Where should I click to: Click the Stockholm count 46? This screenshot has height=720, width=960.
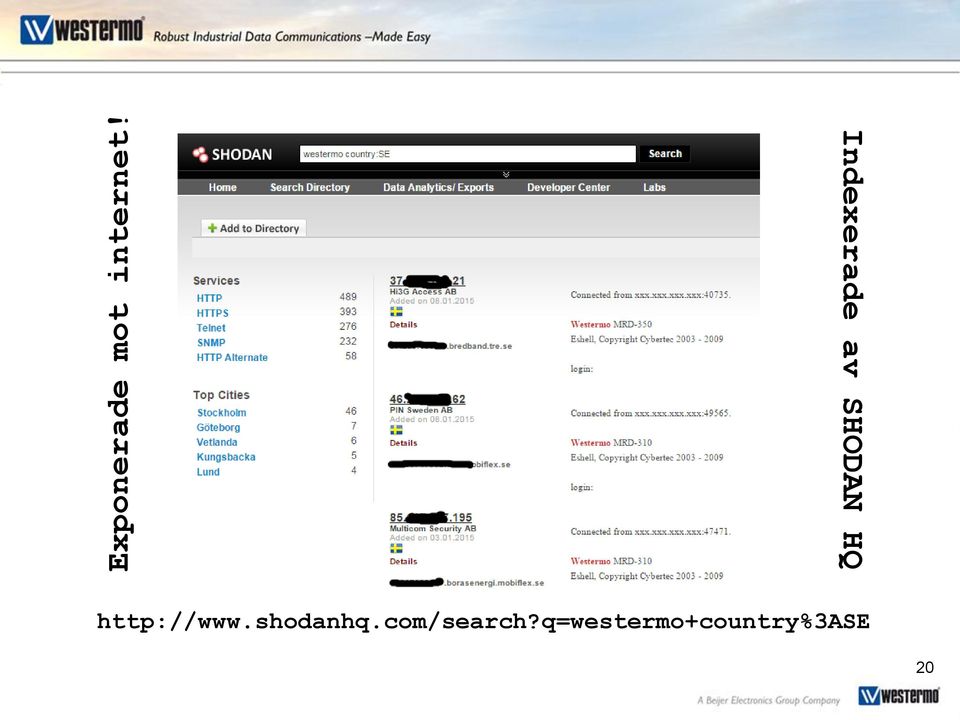pyautogui.click(x=351, y=411)
